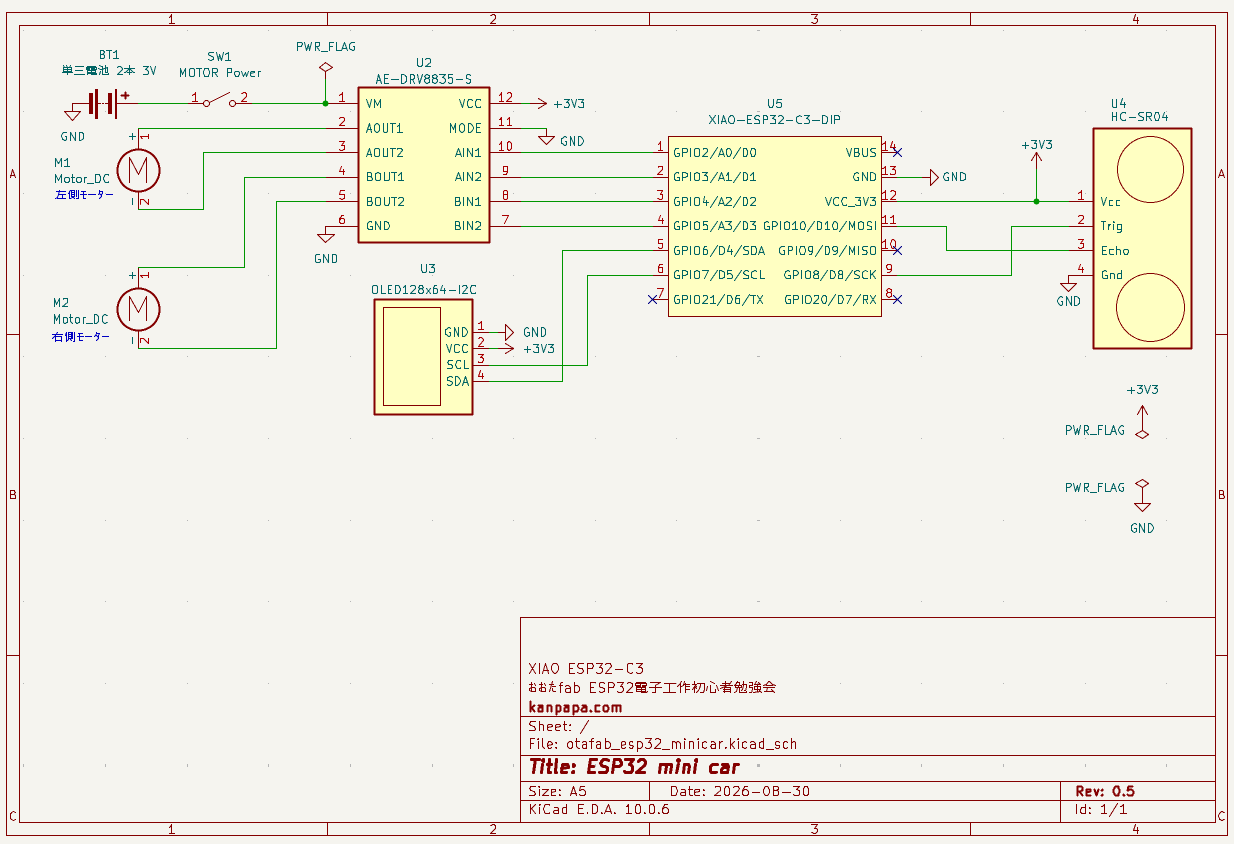Select the +3V3 symbol above HC-SR04 Vcc wire
Image resolution: width=1234 pixels, height=844 pixels.
(1037, 158)
